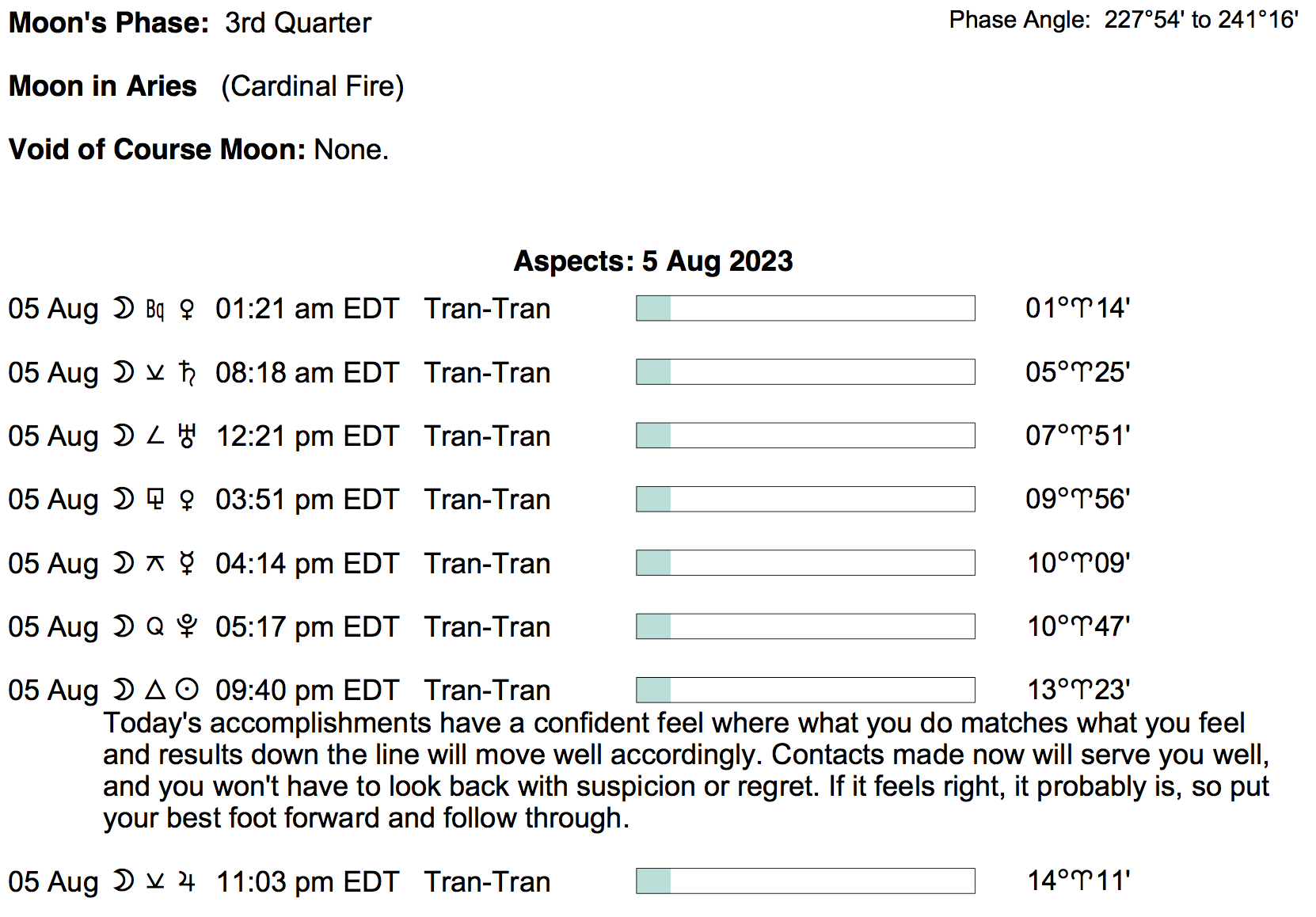Click "Tran-Tran" in the 12:21 pm row
The height and width of the screenshot is (917, 1316).
[x=487, y=436]
